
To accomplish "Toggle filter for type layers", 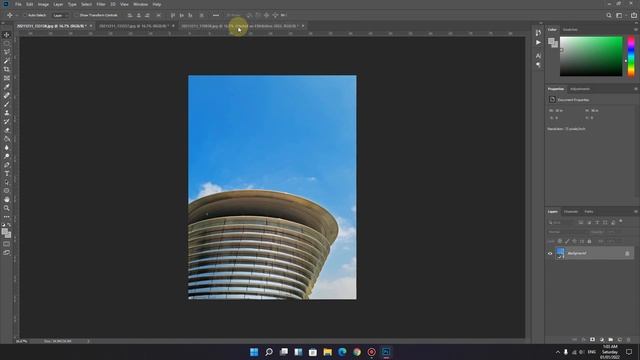I will pyautogui.click(x=597, y=222).
